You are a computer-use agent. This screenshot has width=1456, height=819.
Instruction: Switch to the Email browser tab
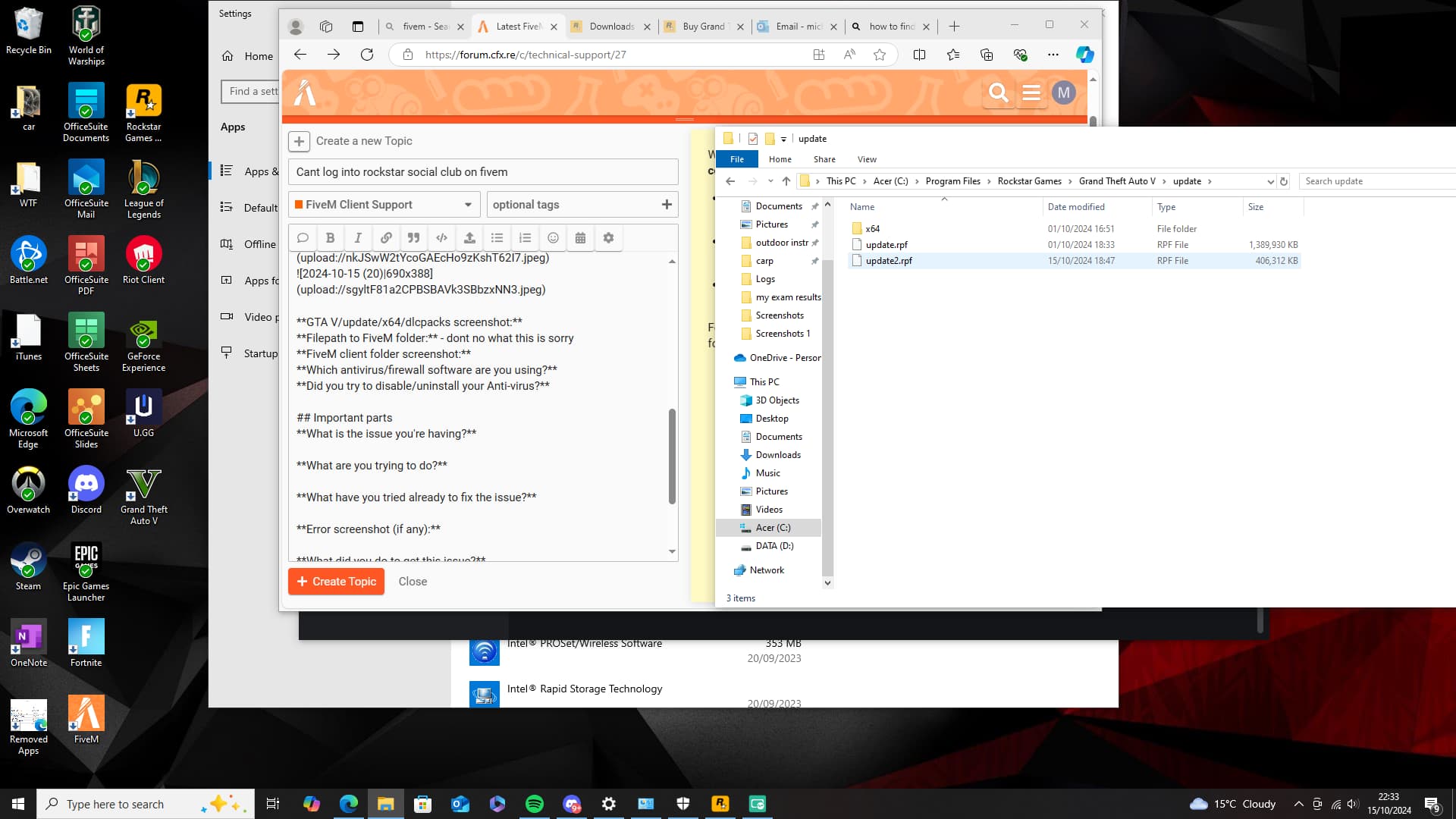(x=798, y=27)
